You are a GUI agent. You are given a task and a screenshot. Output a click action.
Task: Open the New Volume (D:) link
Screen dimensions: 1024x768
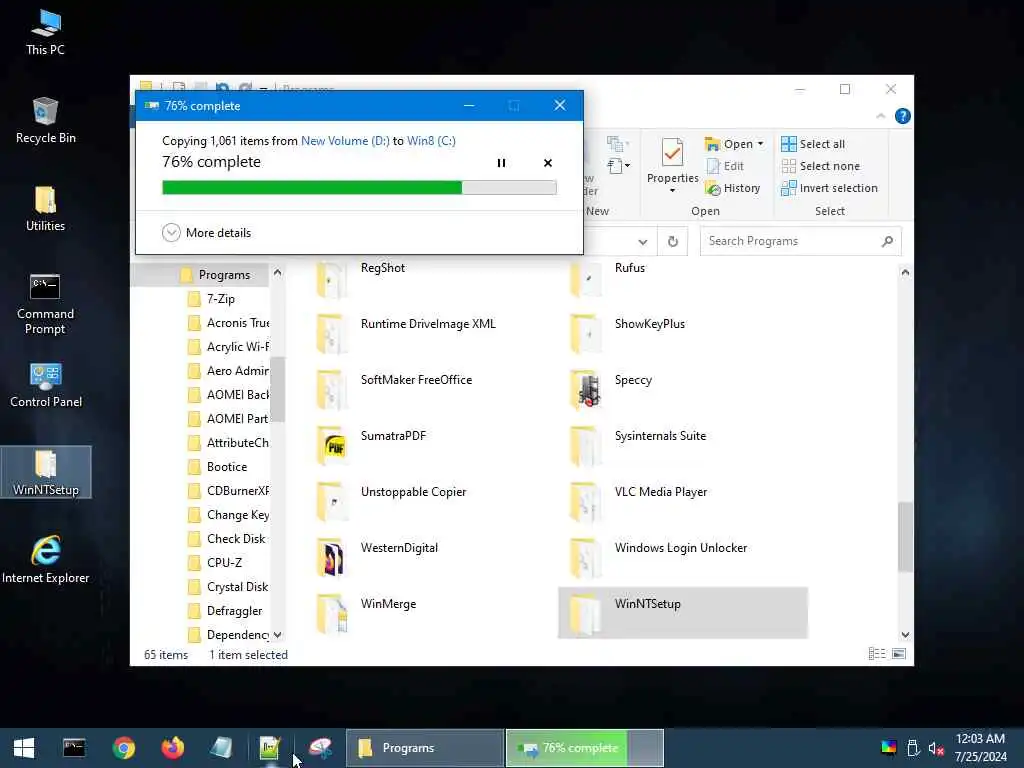345,140
